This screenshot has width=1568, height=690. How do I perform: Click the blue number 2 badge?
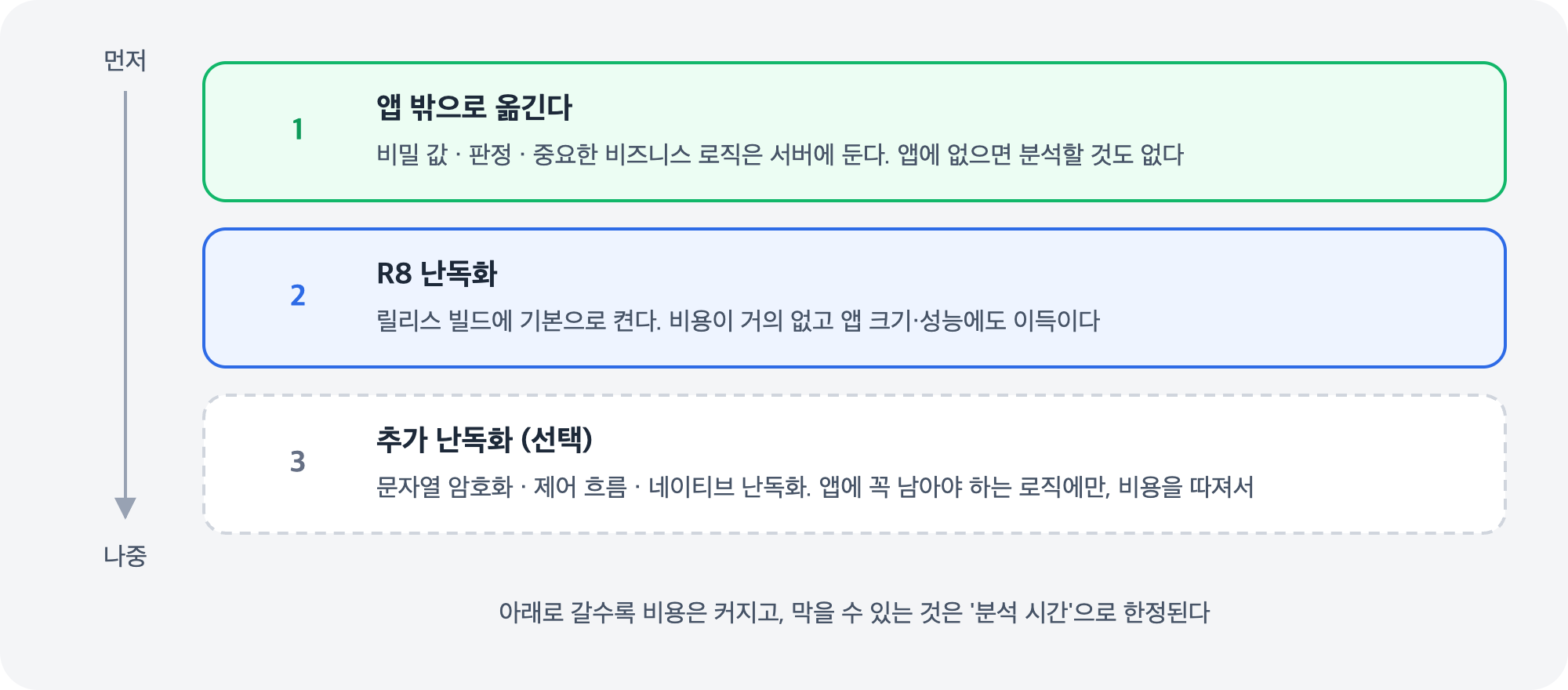pos(298,296)
